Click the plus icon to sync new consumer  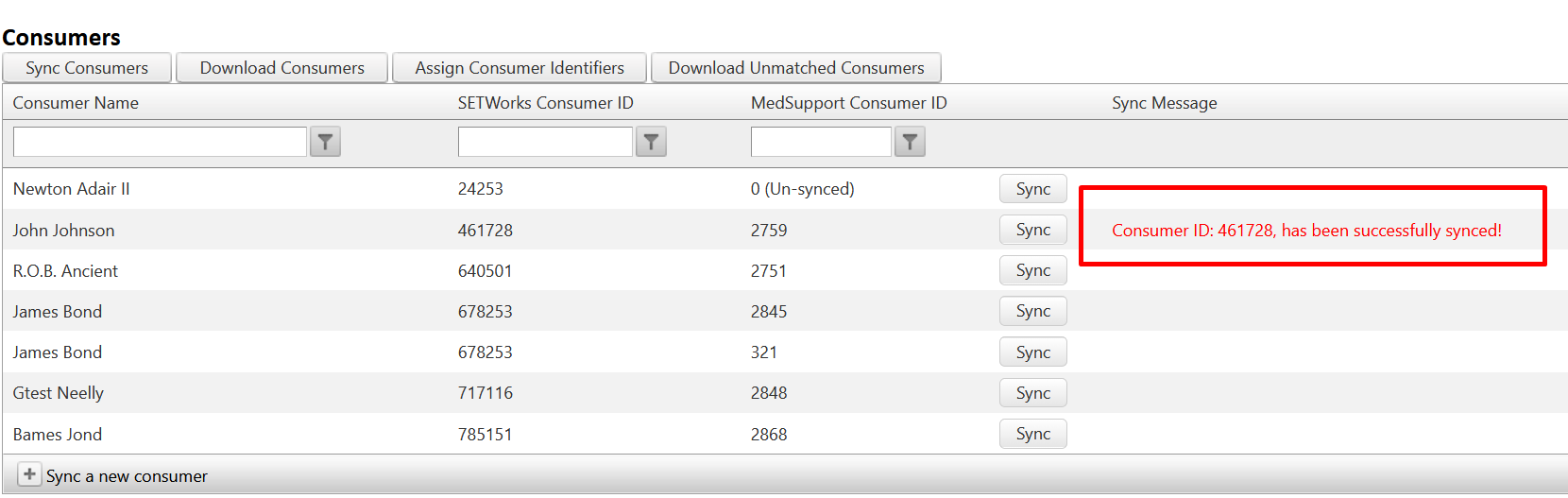[29, 474]
